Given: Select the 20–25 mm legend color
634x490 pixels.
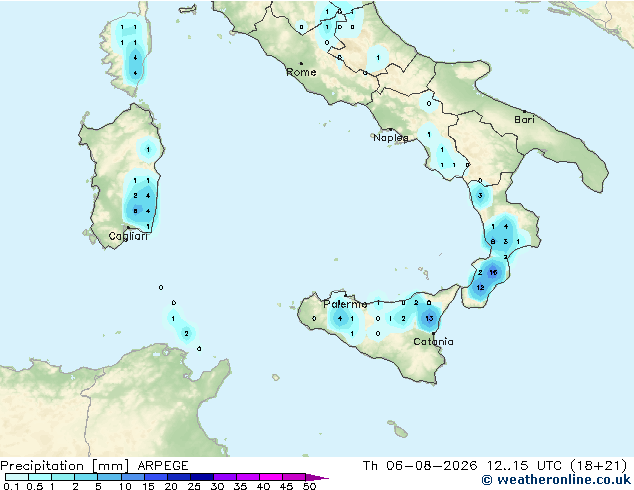Looking at the screenshot, I should click(x=179, y=477).
